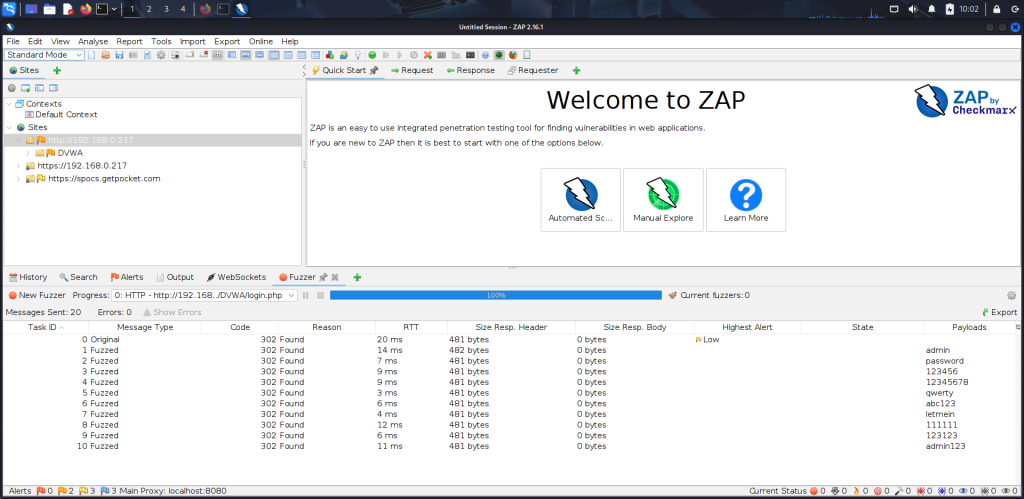The image size is (1024, 499).
Task: Open the Standard Mode dropdown
Action: pyautogui.click(x=44, y=55)
